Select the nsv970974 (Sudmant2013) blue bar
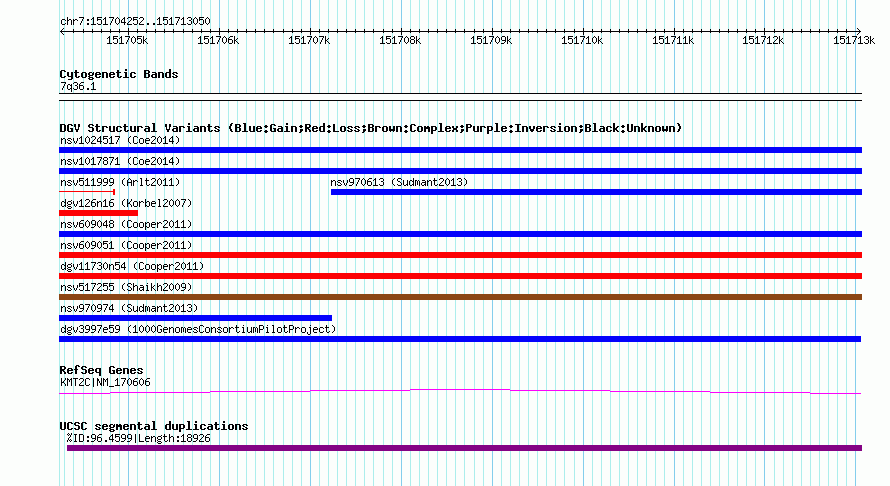This screenshot has height=486, width=890. pyautogui.click(x=195, y=318)
